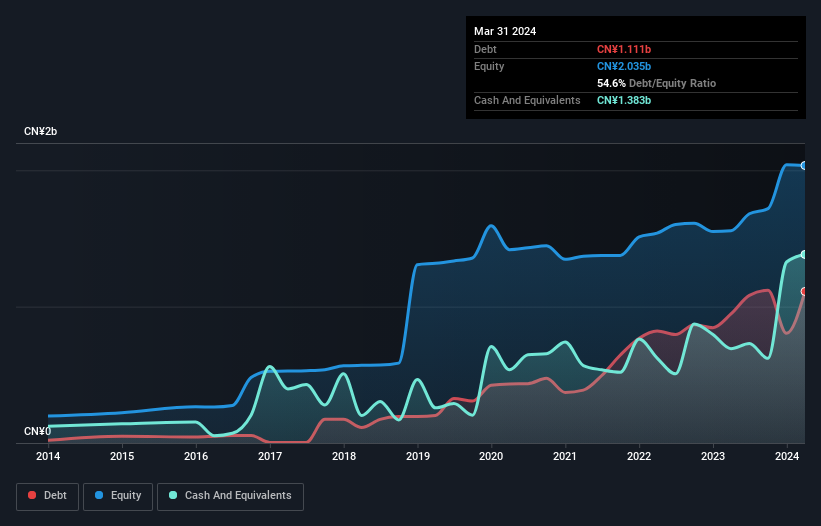Image resolution: width=821 pixels, height=526 pixels.
Task: Select the 2014 x-axis label
Action: tap(48, 457)
